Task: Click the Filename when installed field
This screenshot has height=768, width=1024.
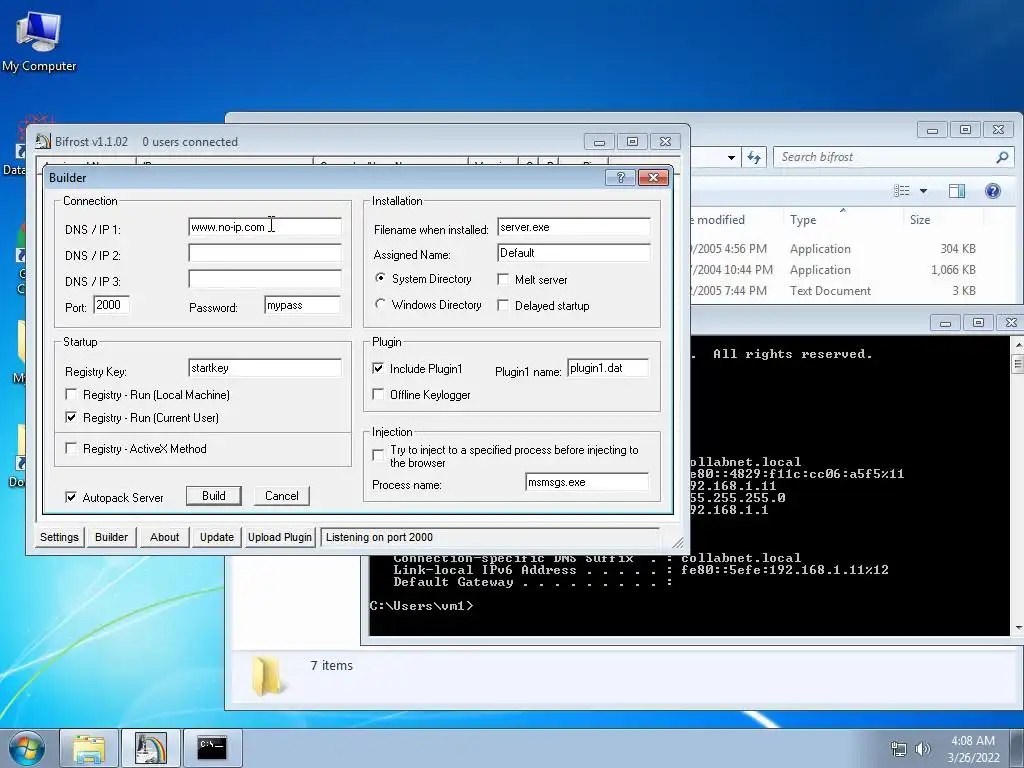Action: click(573, 227)
